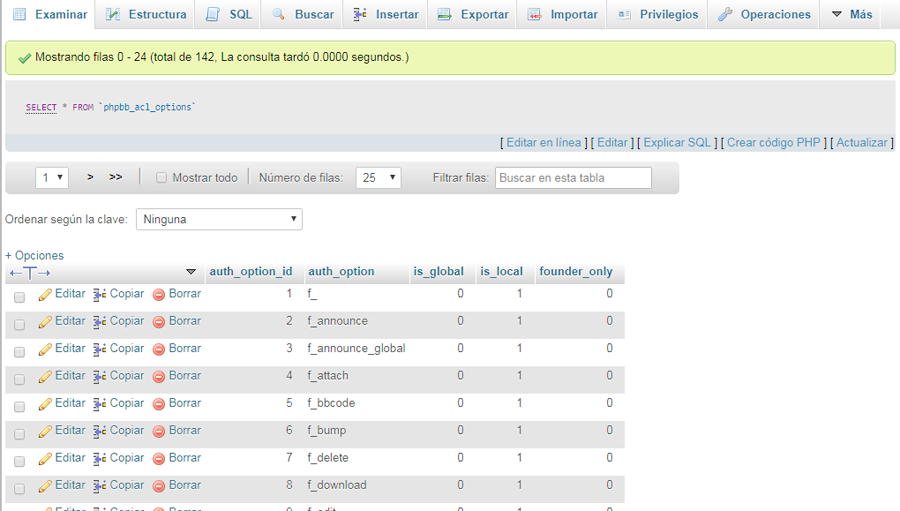Enable the Mostrar todo checkbox
The width and height of the screenshot is (900, 511).
(161, 178)
